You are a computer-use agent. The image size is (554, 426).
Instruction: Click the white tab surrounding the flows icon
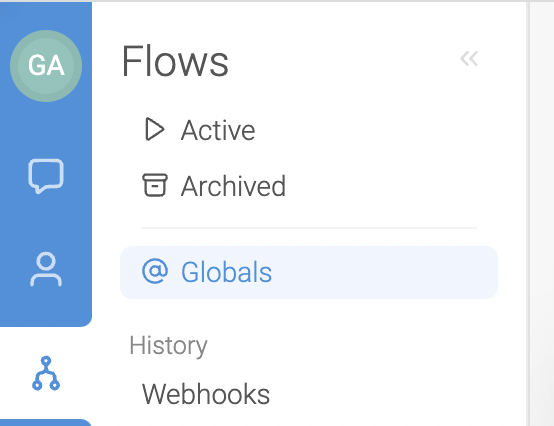46,373
